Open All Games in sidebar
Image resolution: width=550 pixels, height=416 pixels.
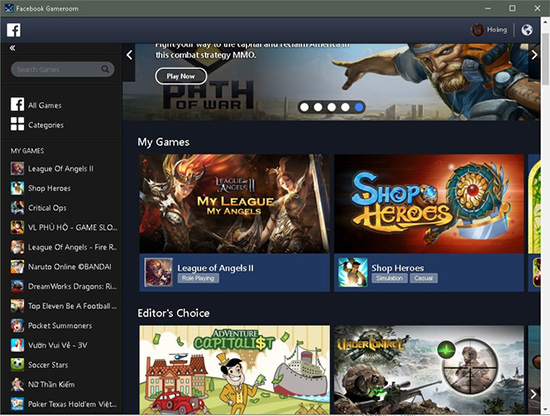pos(36,105)
